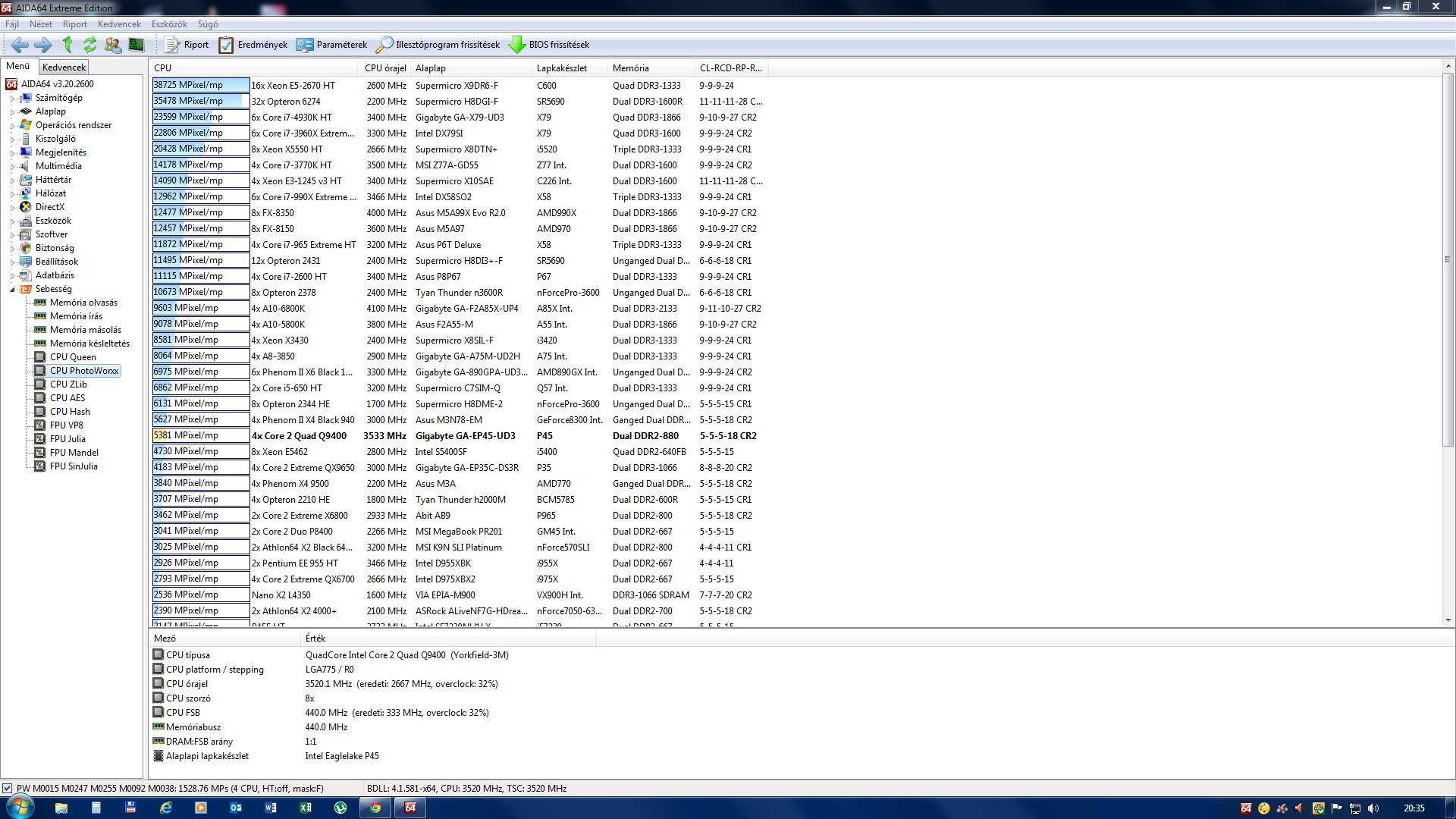The image size is (1456, 819).
Task: Open the Riport toolbar button
Action: click(187, 45)
